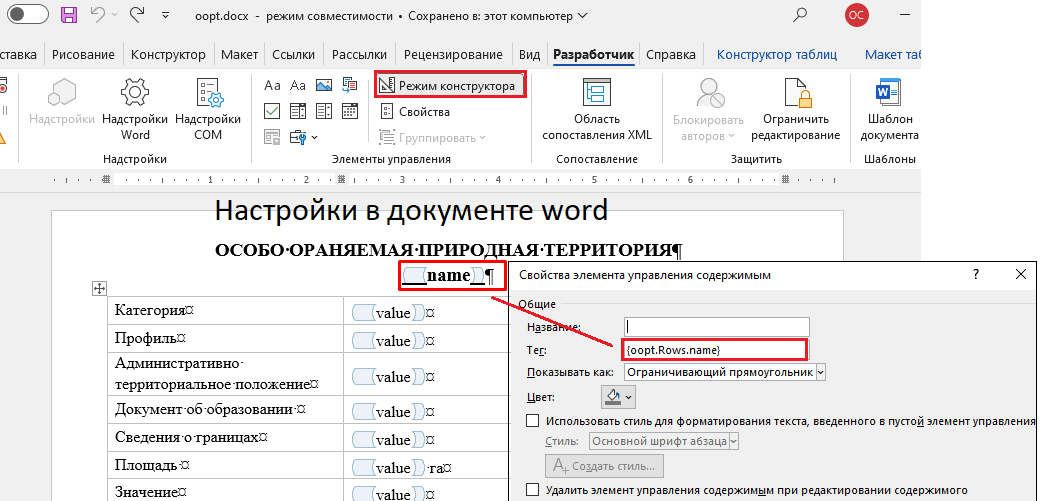Expand the 'Показывать как' combo box

coord(821,372)
